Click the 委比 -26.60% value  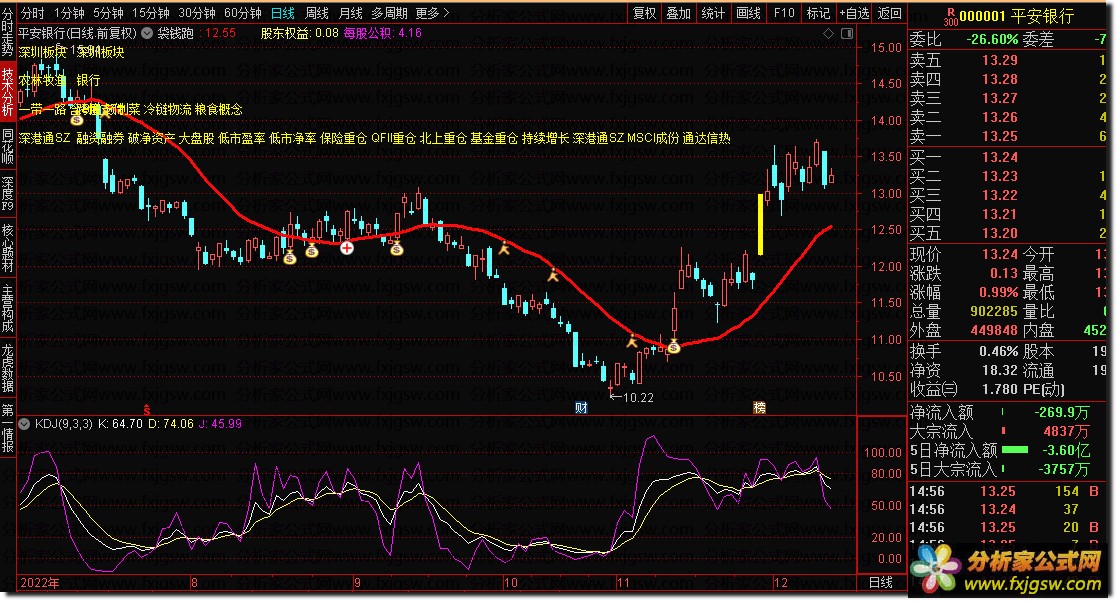[992, 39]
